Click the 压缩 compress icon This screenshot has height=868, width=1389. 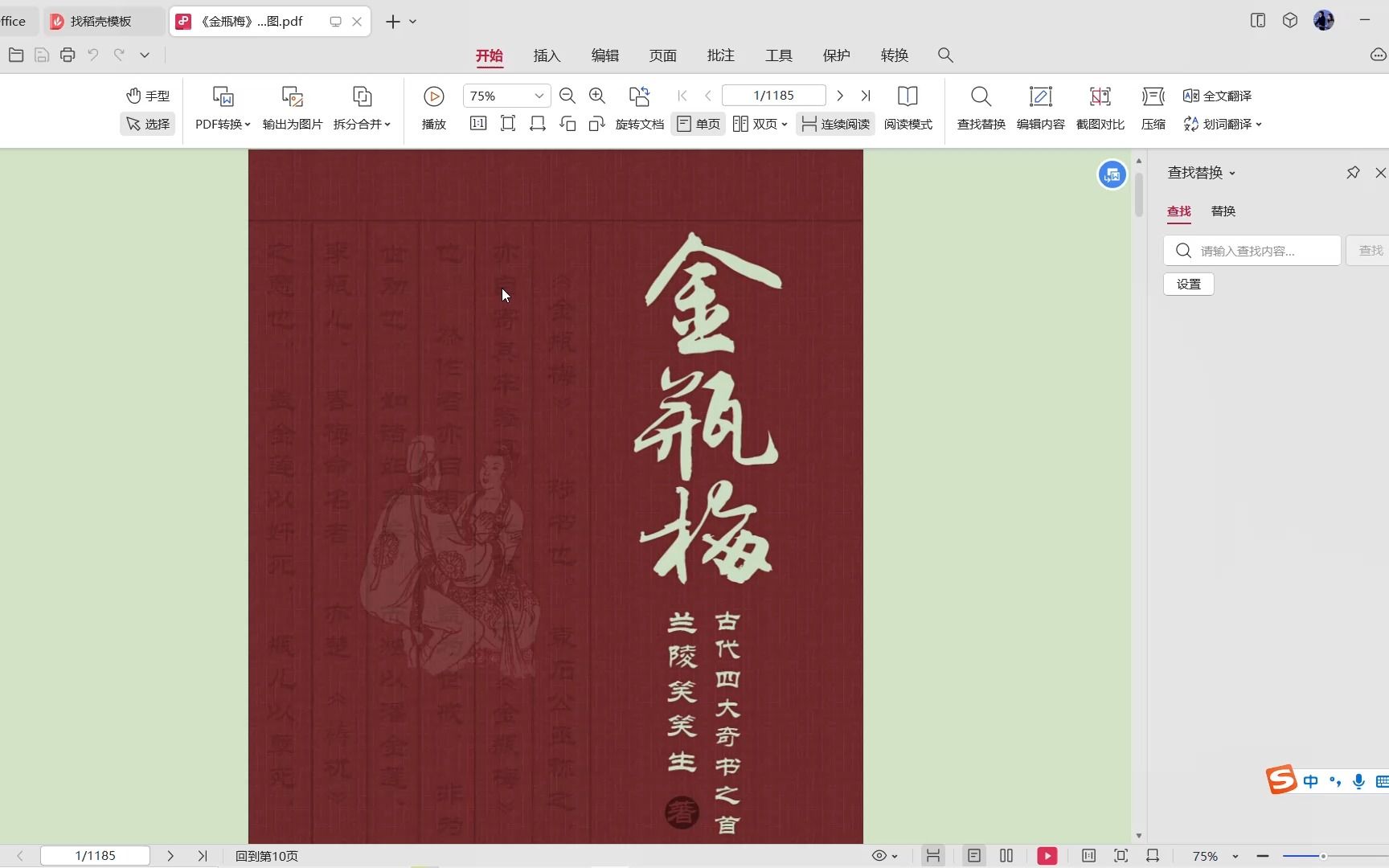tap(1153, 97)
